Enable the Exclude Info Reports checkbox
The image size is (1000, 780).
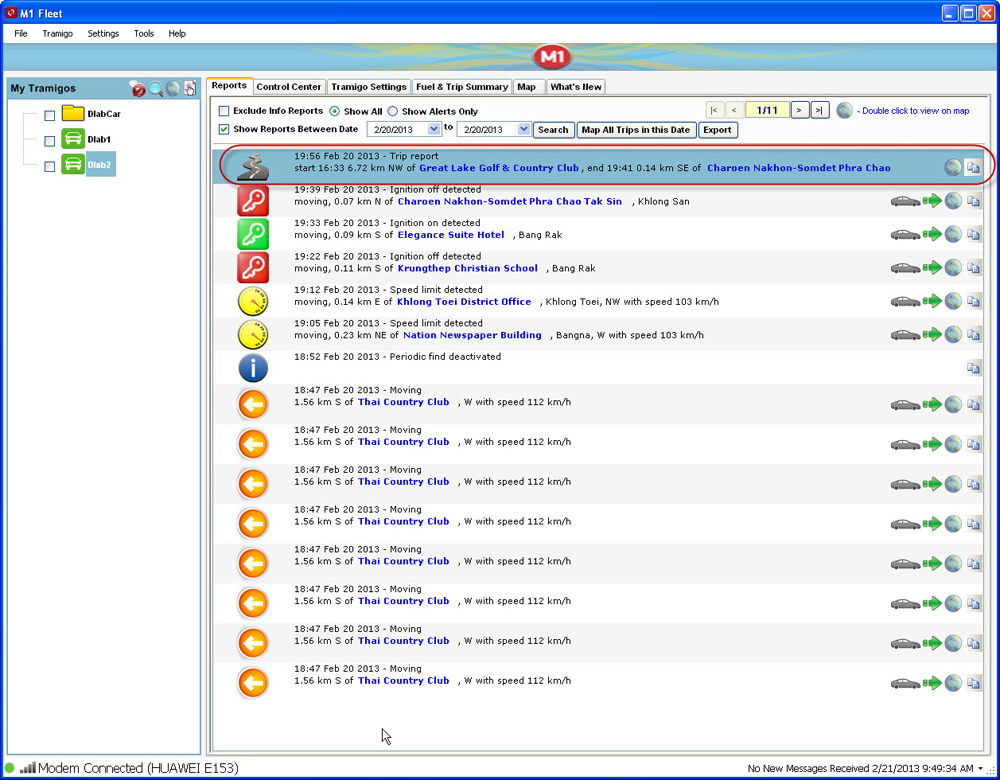click(224, 111)
